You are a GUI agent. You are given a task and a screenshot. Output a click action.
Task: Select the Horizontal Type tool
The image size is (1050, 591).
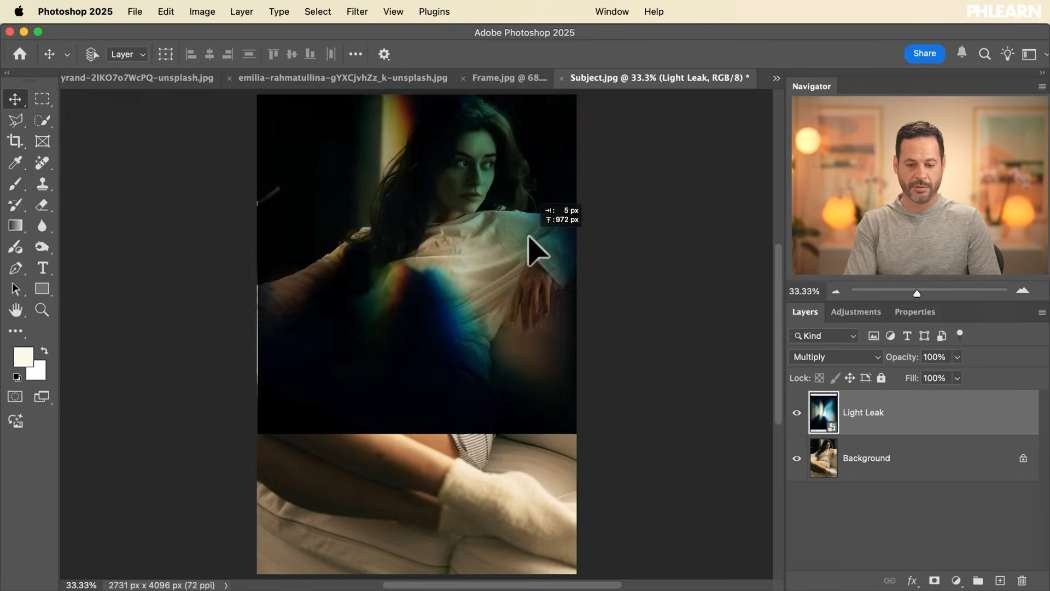point(42,268)
